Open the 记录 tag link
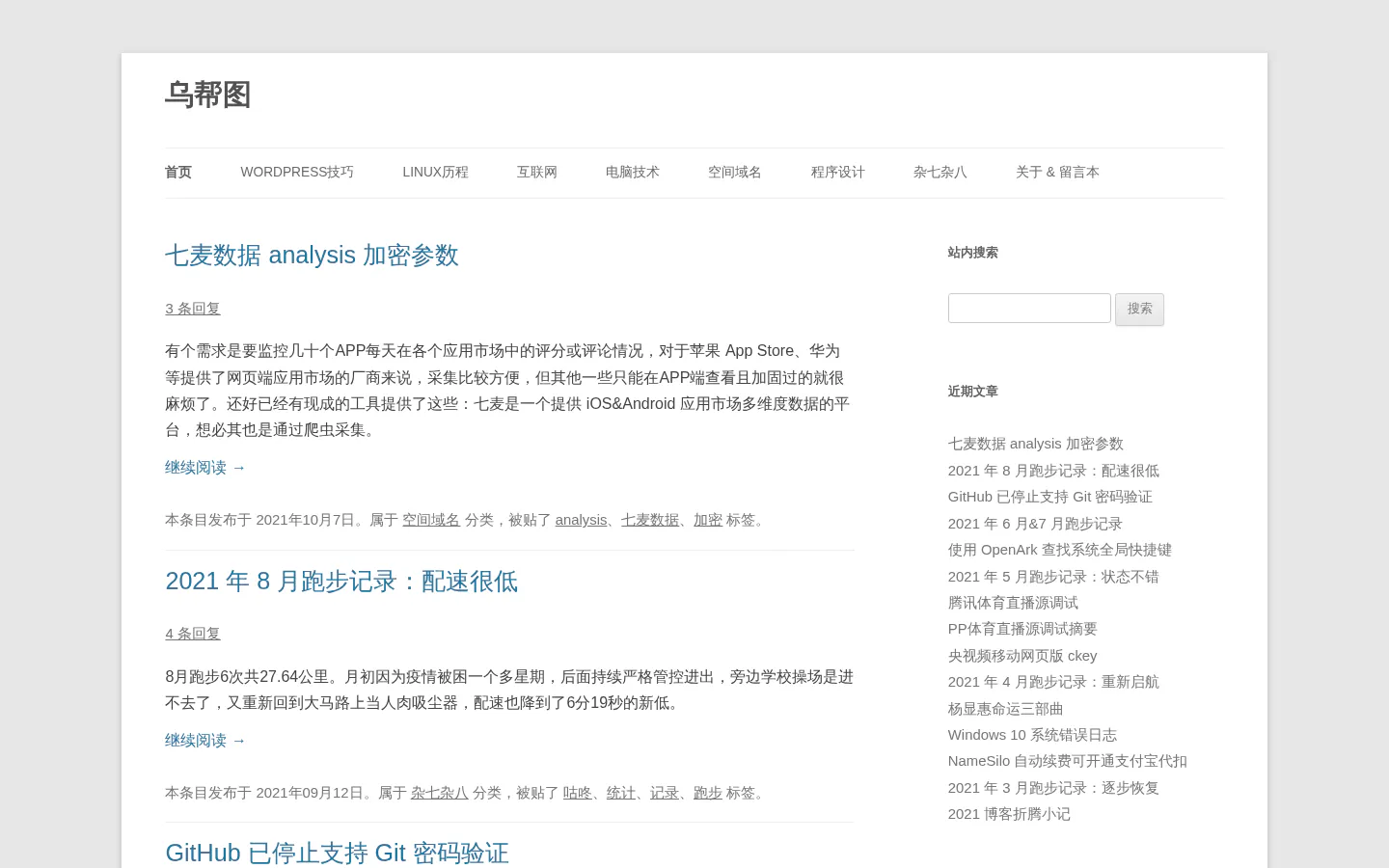Viewport: 1389px width, 868px height. tap(665, 793)
